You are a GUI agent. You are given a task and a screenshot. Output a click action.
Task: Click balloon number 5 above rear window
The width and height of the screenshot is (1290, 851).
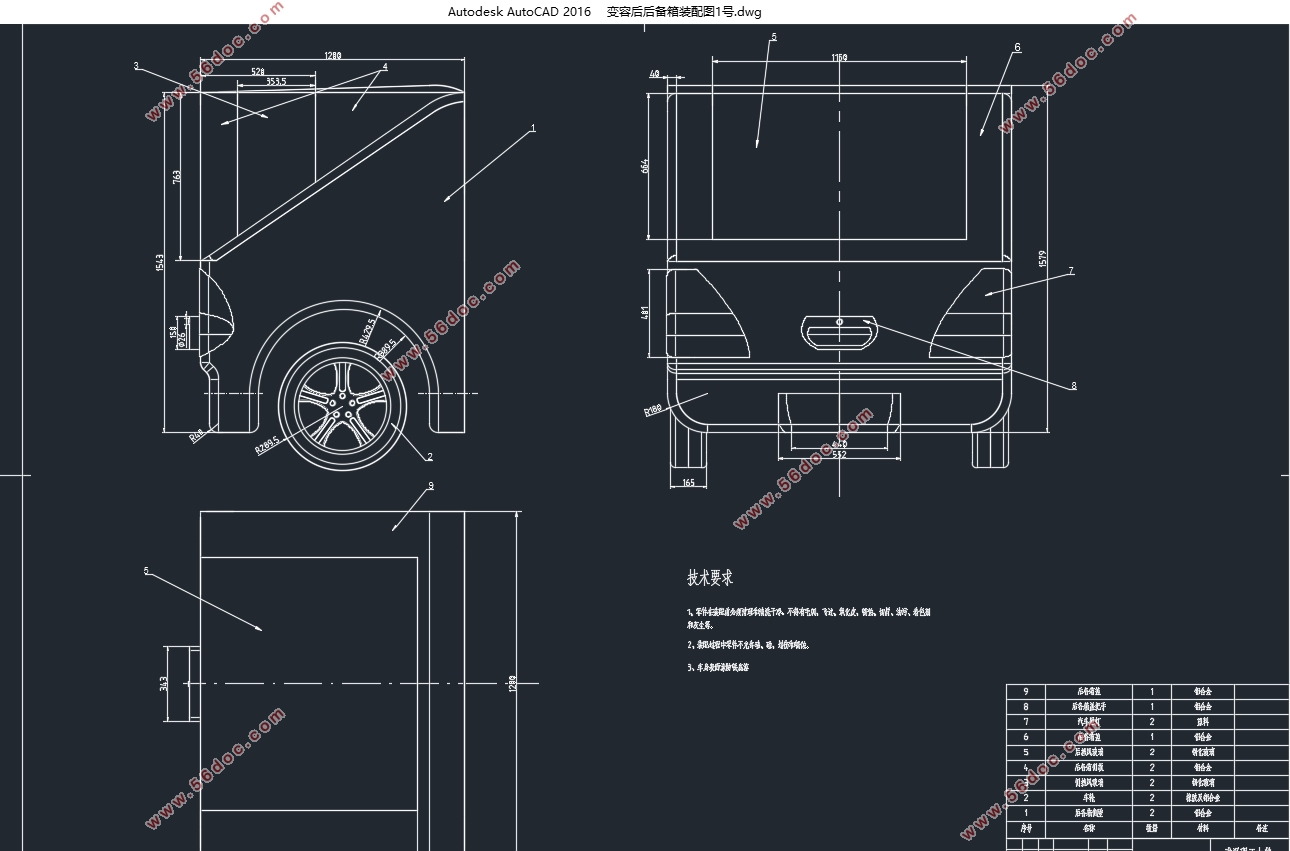(x=773, y=37)
